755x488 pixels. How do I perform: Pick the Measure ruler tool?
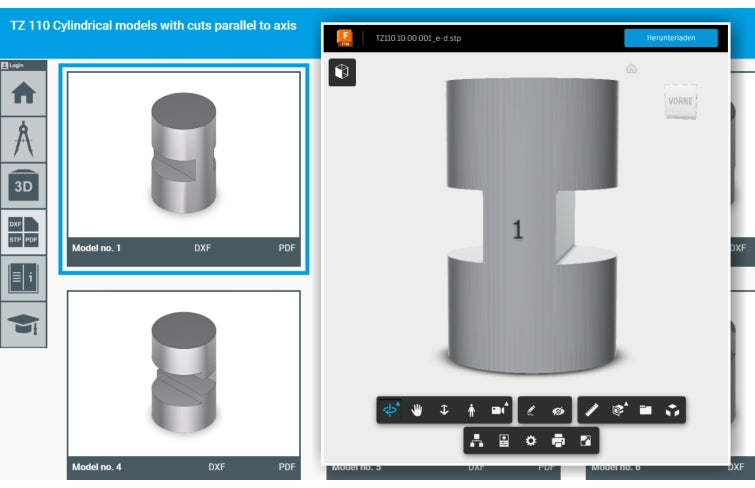pyautogui.click(x=592, y=410)
